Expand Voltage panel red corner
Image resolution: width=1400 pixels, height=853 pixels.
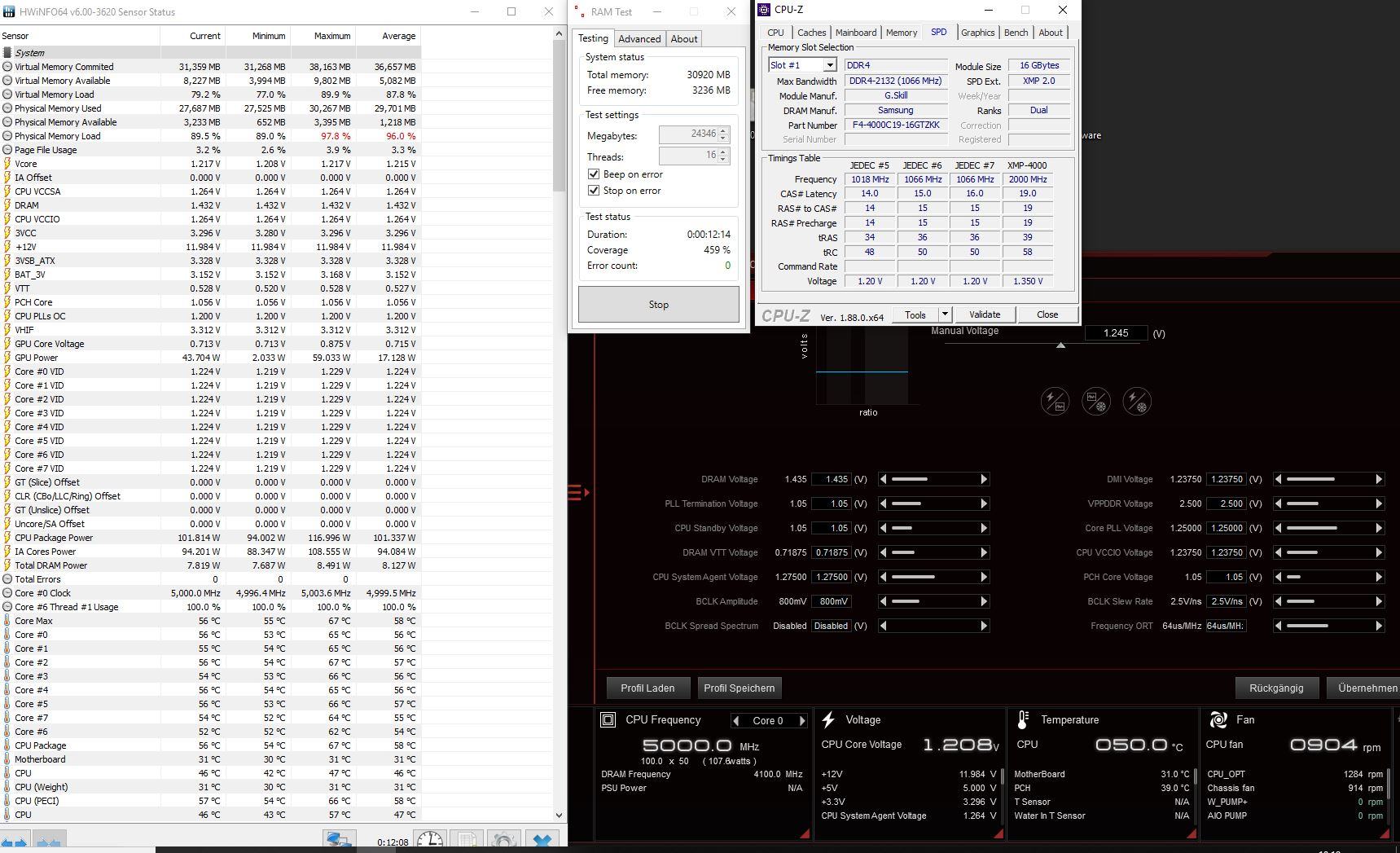998,833
